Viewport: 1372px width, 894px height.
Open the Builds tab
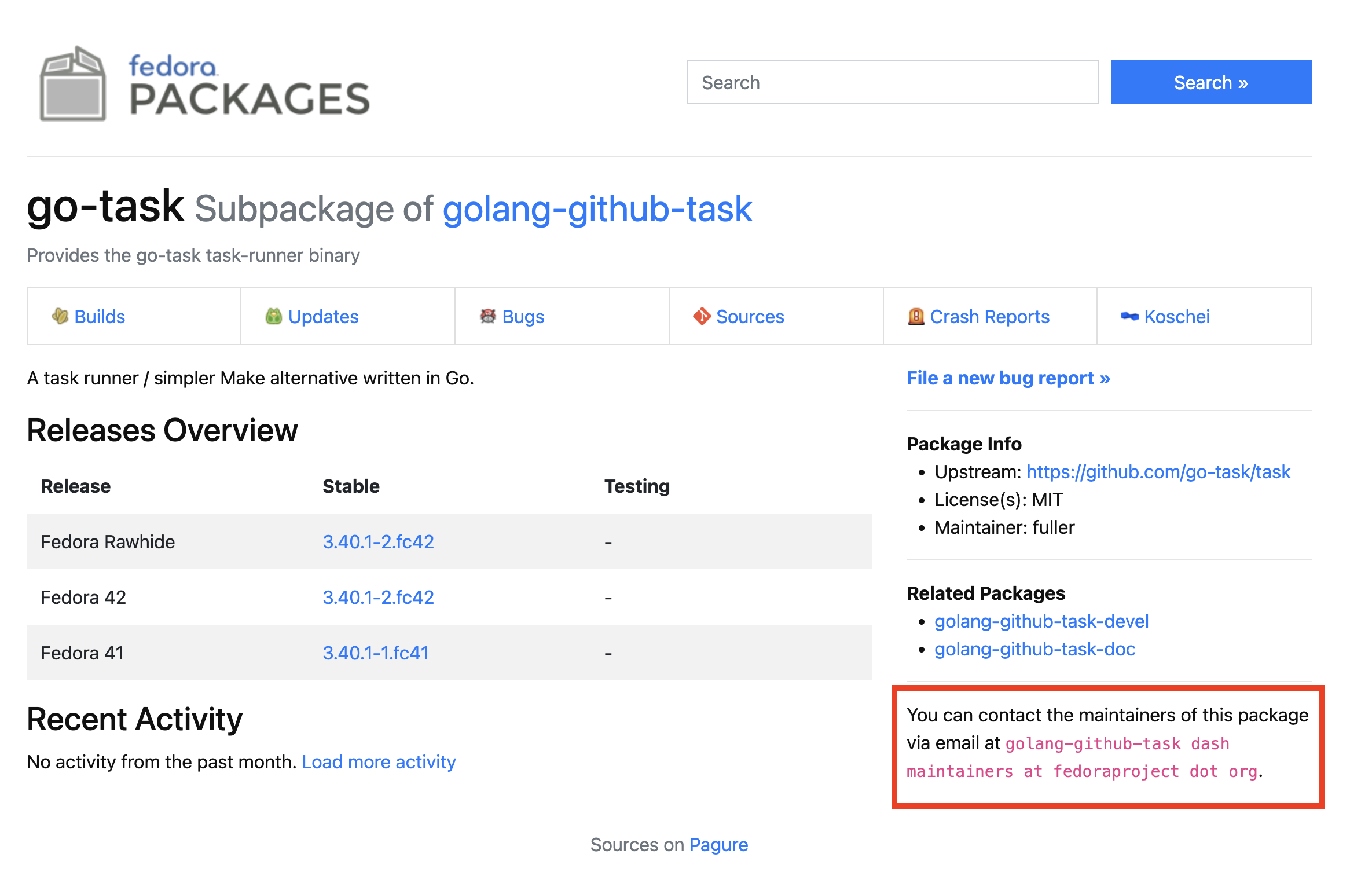coord(134,316)
